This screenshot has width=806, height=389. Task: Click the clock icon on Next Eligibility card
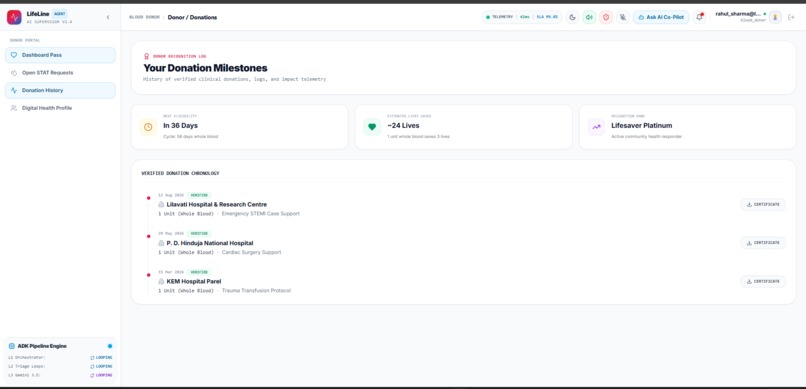point(148,127)
